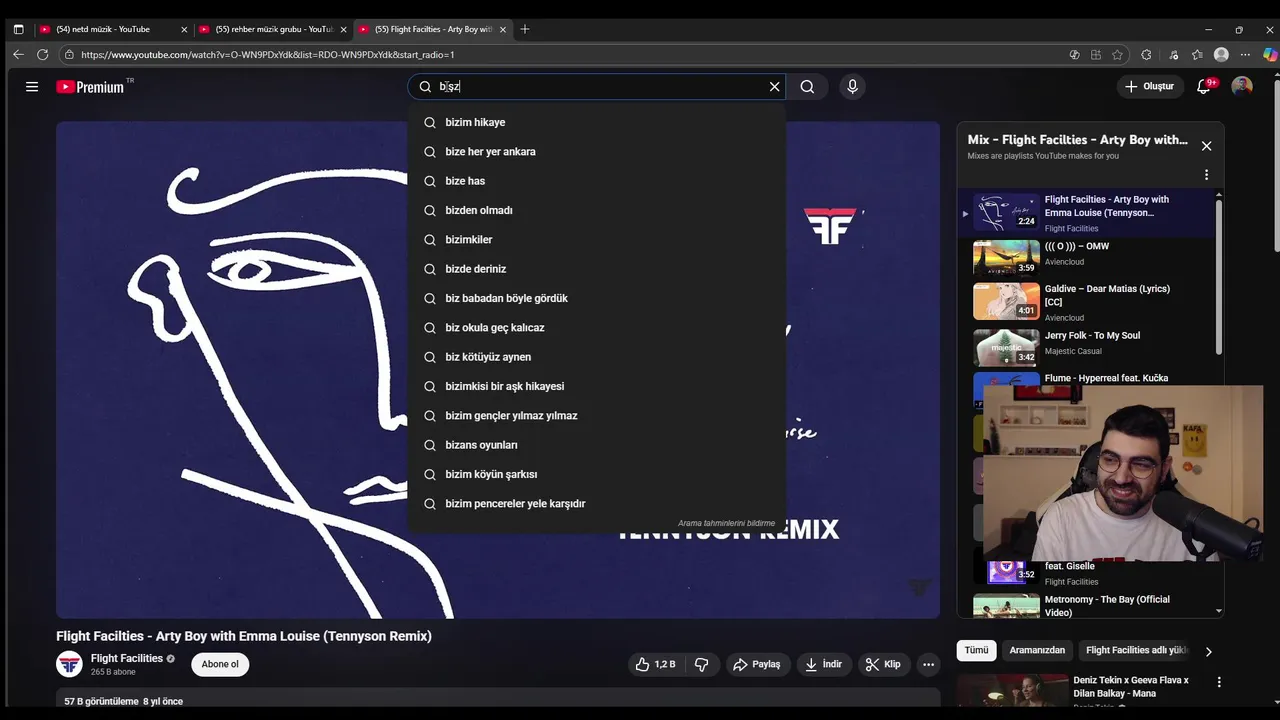
Task: Pick suggestion 'bize her yer ankara'
Action: 596,152
